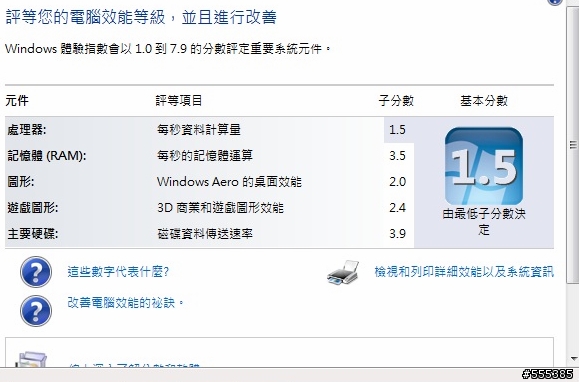Click the 子分數 column header
This screenshot has height=382, width=579.
pyautogui.click(x=396, y=100)
